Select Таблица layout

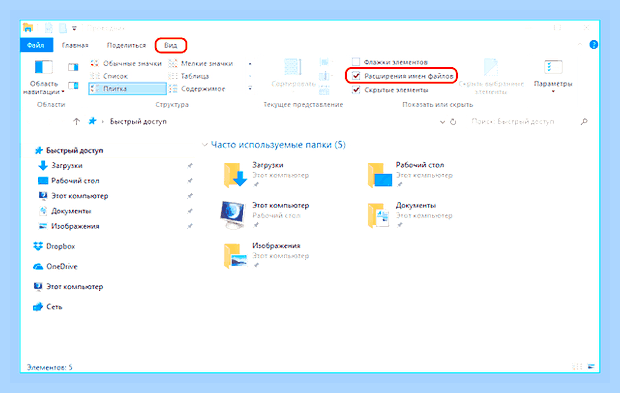189,76
